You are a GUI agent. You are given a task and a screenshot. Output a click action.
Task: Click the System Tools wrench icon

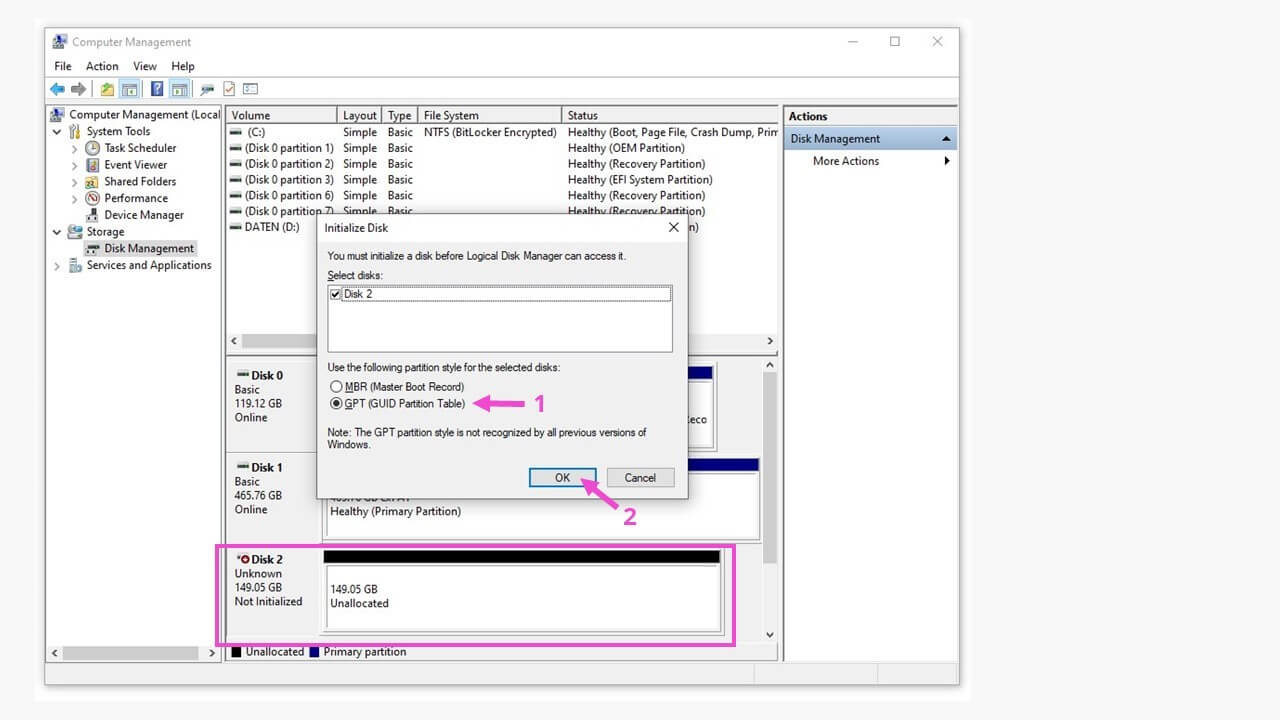click(x=75, y=131)
